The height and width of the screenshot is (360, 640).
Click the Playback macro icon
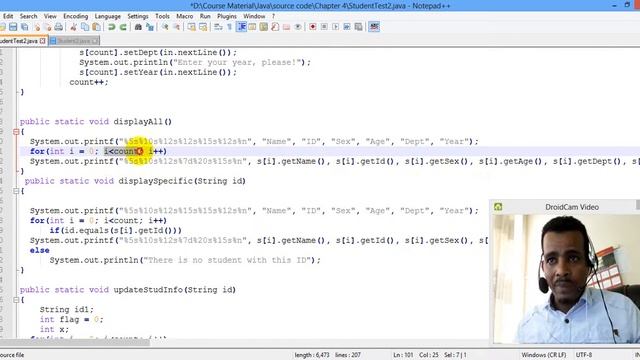[x=336, y=27]
